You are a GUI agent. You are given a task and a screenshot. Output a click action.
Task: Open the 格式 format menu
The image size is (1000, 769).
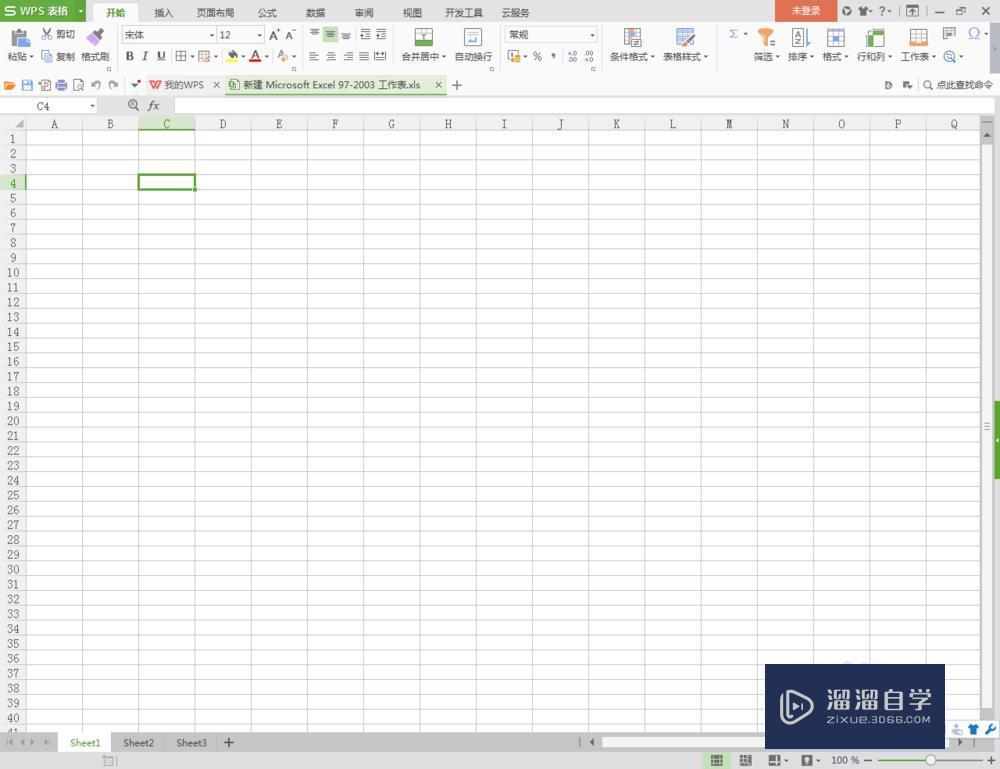(x=835, y=45)
